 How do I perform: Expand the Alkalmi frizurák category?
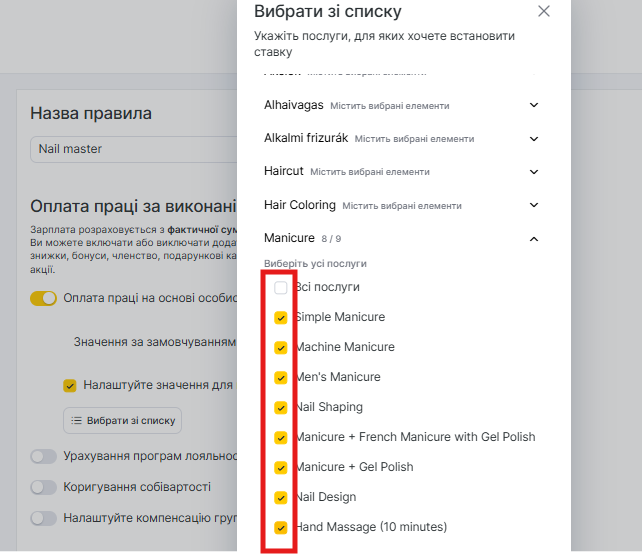coord(533,138)
